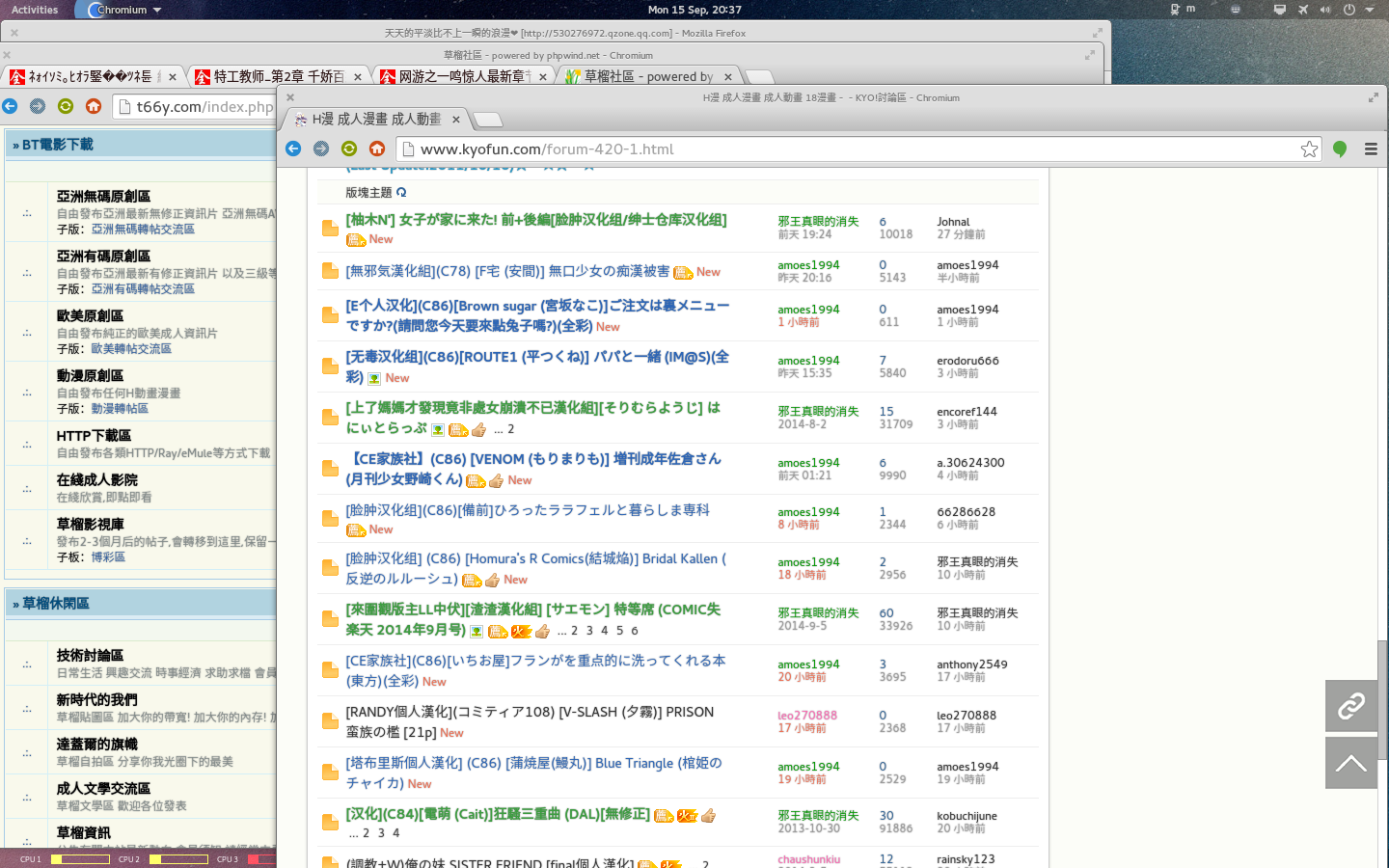Viewport: 1389px width, 868px height.
Task: Go forward in the kyofun Chromium window
Action: (x=321, y=149)
